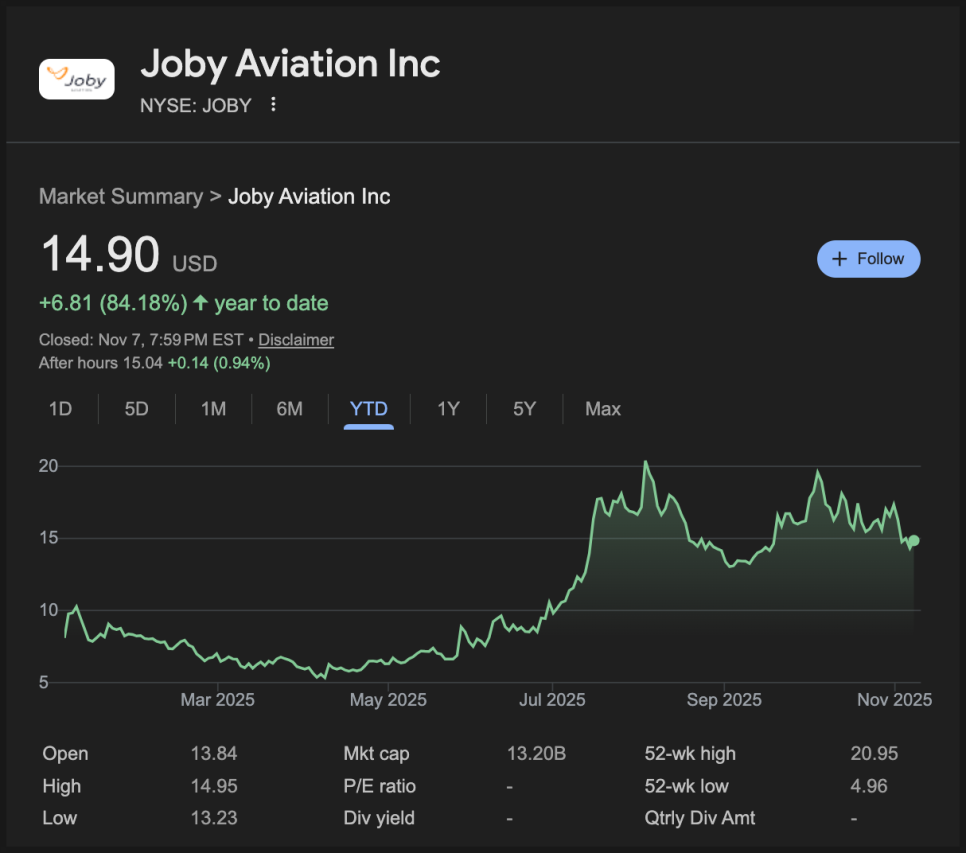Show the Max time range
966x853 pixels.
pos(603,409)
